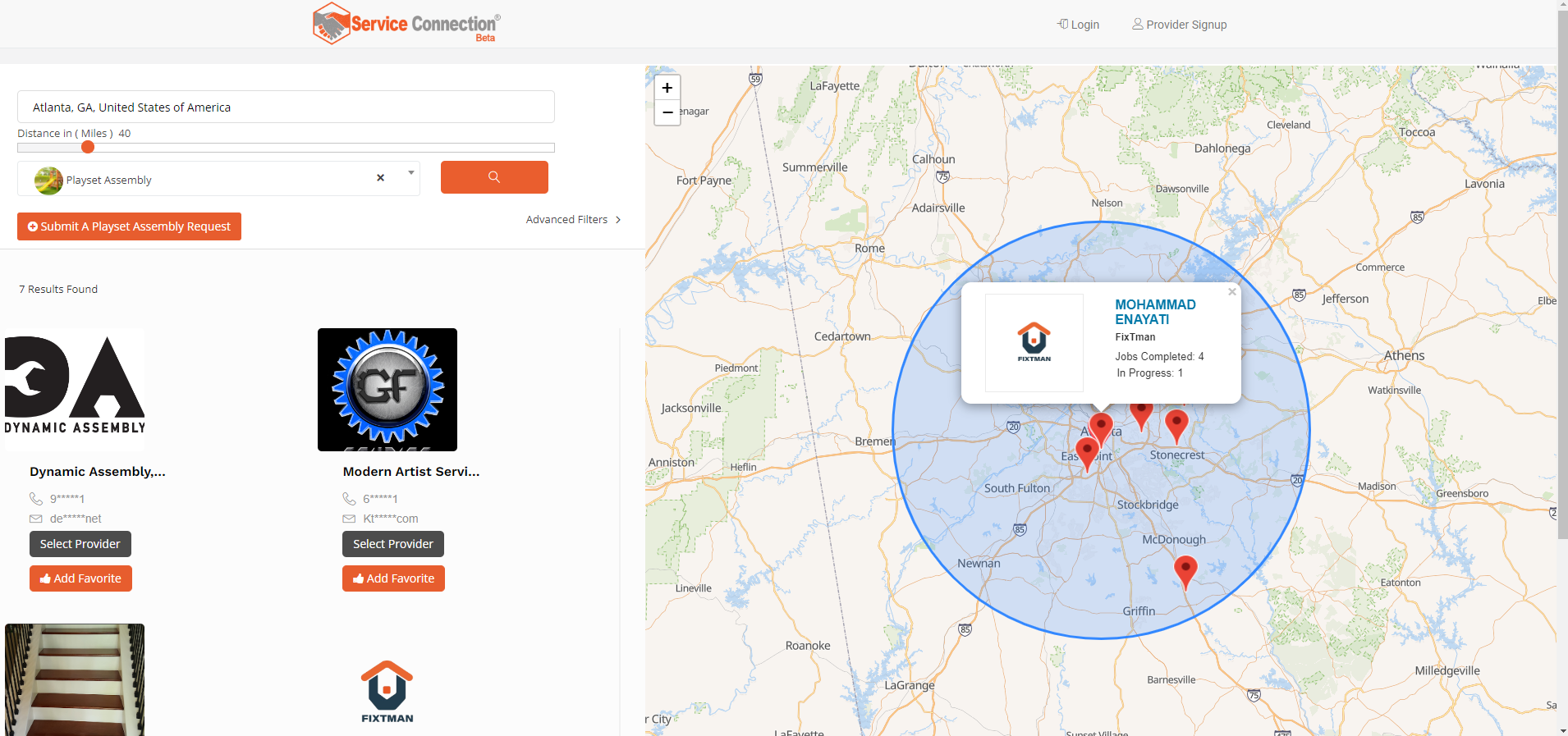The width and height of the screenshot is (1568, 736).
Task: Click the distance slider handle
Action: 88,148
